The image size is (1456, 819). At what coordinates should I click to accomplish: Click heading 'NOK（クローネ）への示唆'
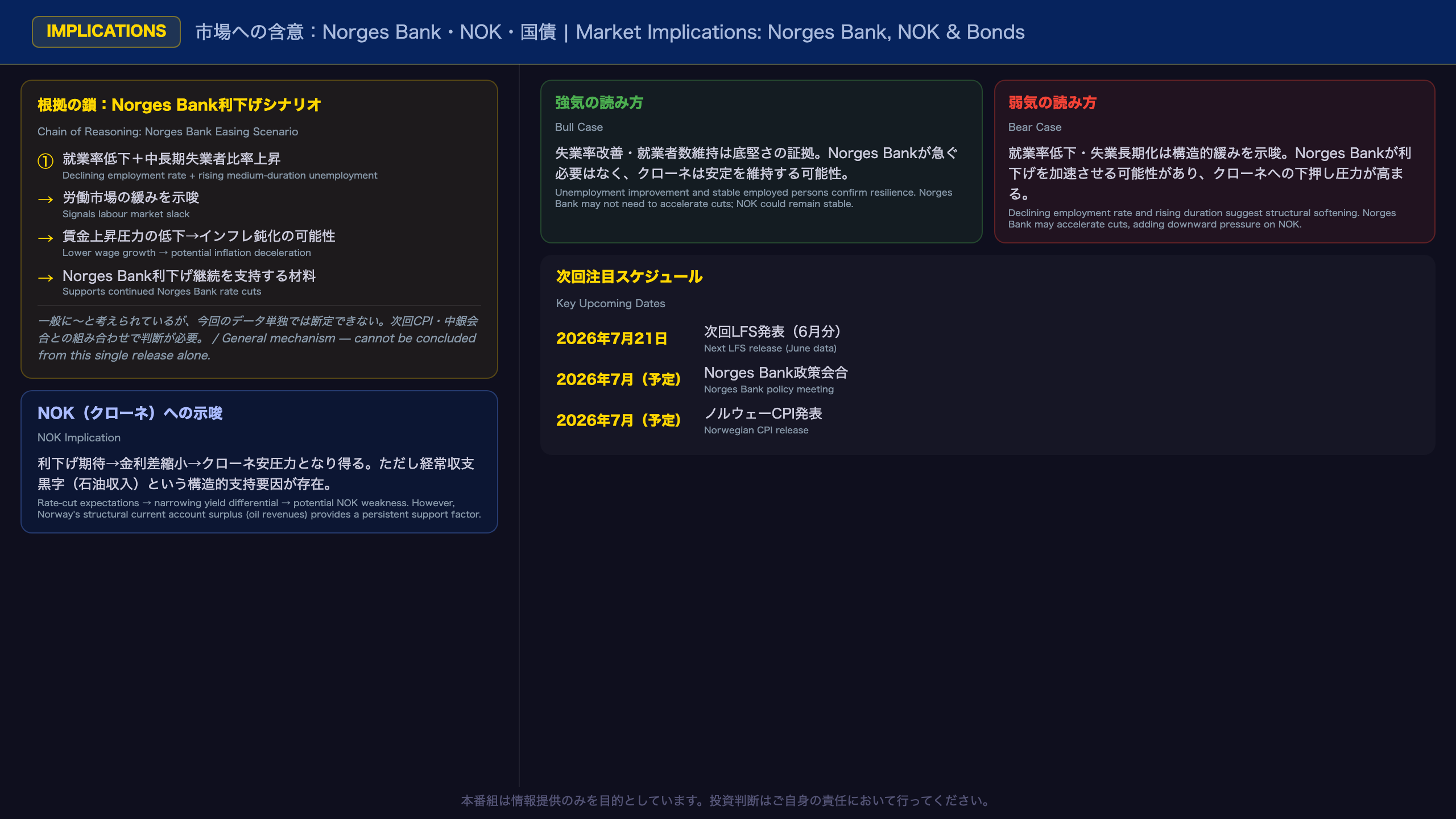[130, 413]
